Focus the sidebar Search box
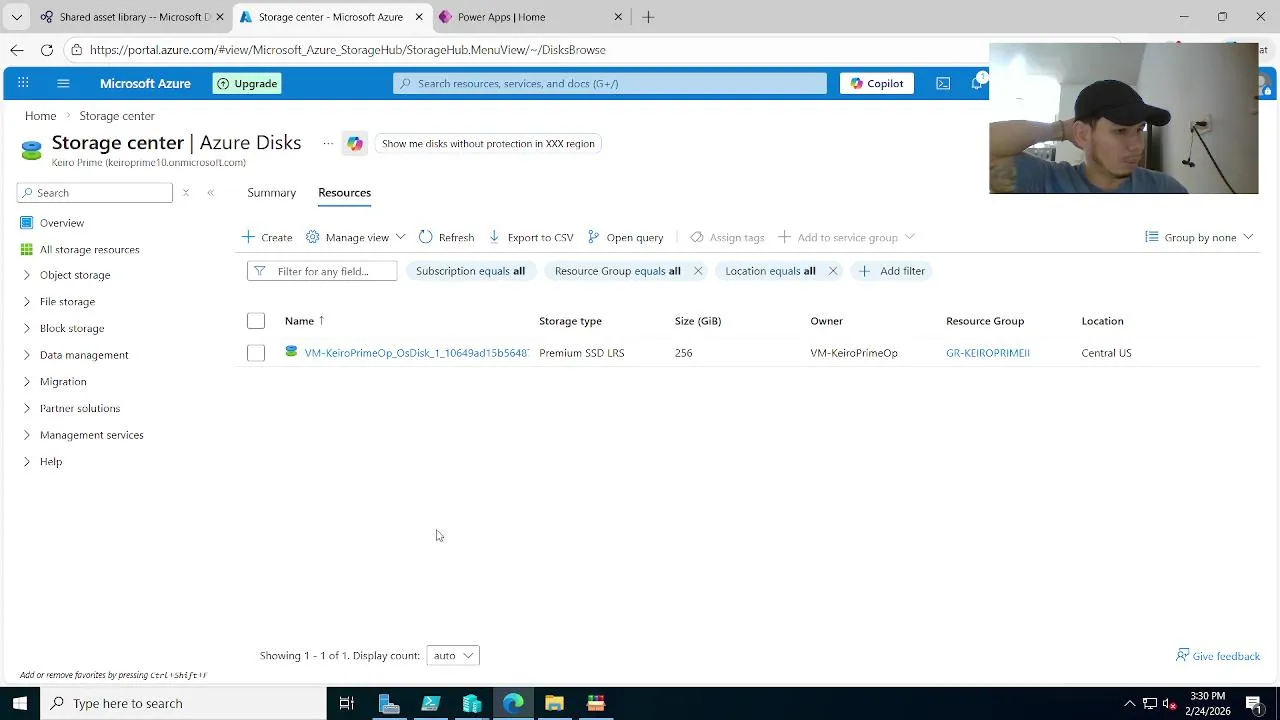Screen dimensions: 1280x720 pyautogui.click(x=95, y=192)
